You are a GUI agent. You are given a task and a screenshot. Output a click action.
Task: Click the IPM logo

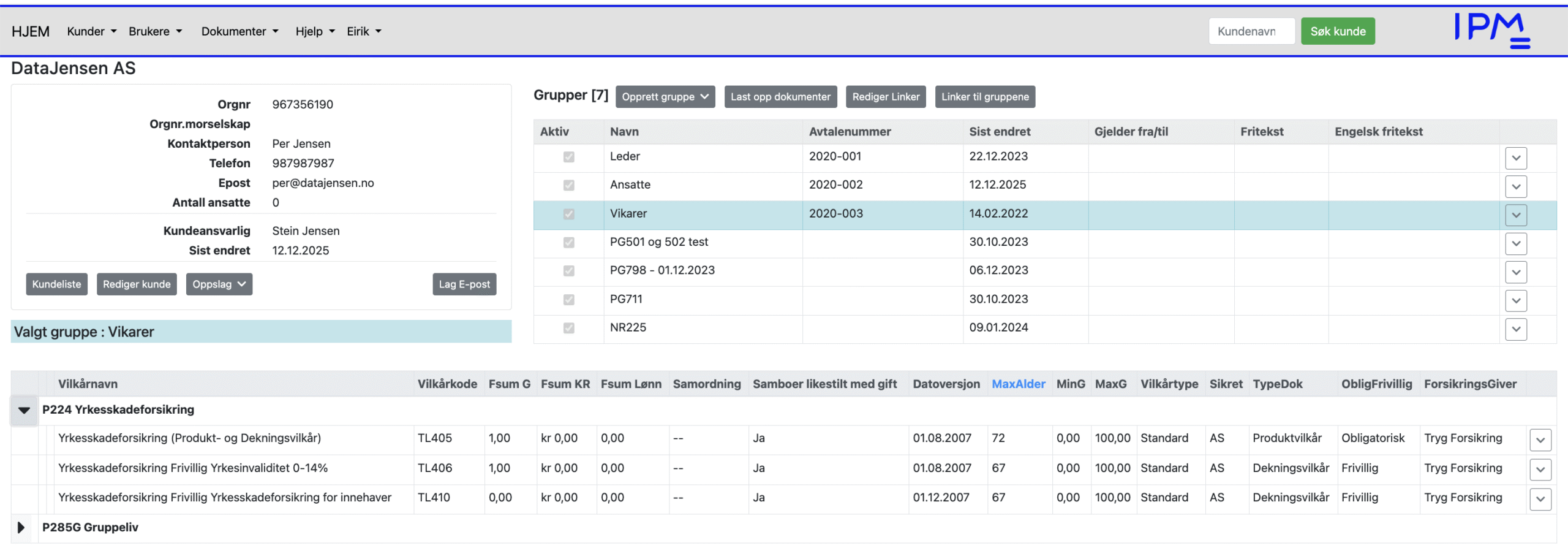pos(1491,30)
